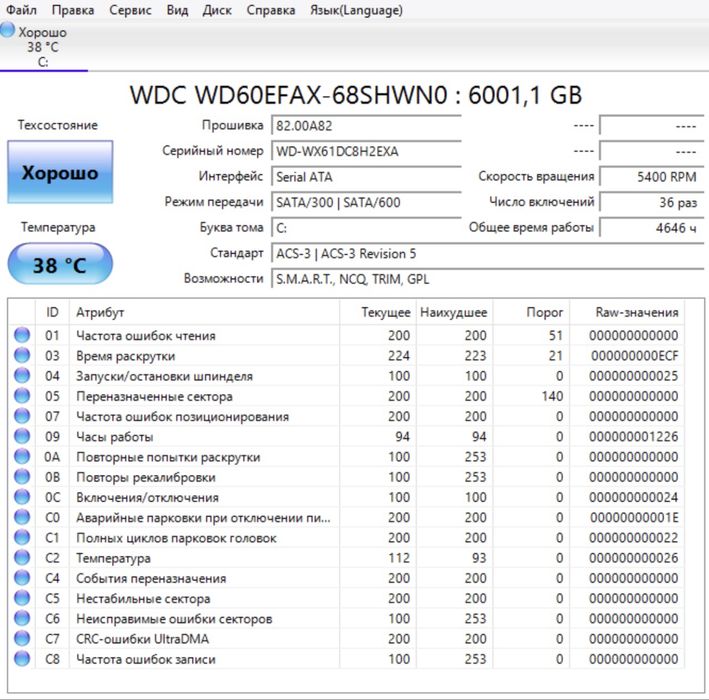The height and width of the screenshot is (700, 709).
Task: Open the Правка menu
Action: [x=73, y=10]
